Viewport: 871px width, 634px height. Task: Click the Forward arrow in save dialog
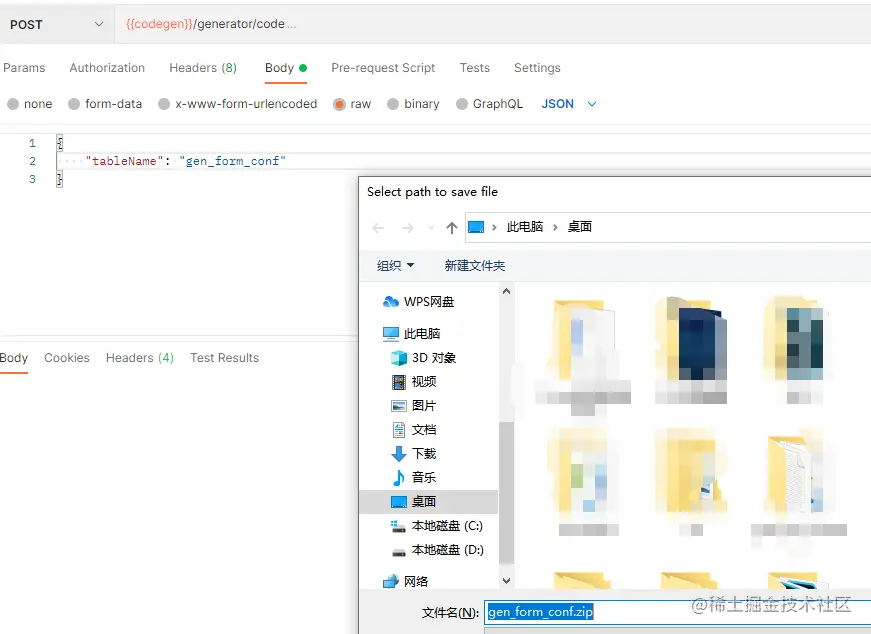click(x=407, y=228)
